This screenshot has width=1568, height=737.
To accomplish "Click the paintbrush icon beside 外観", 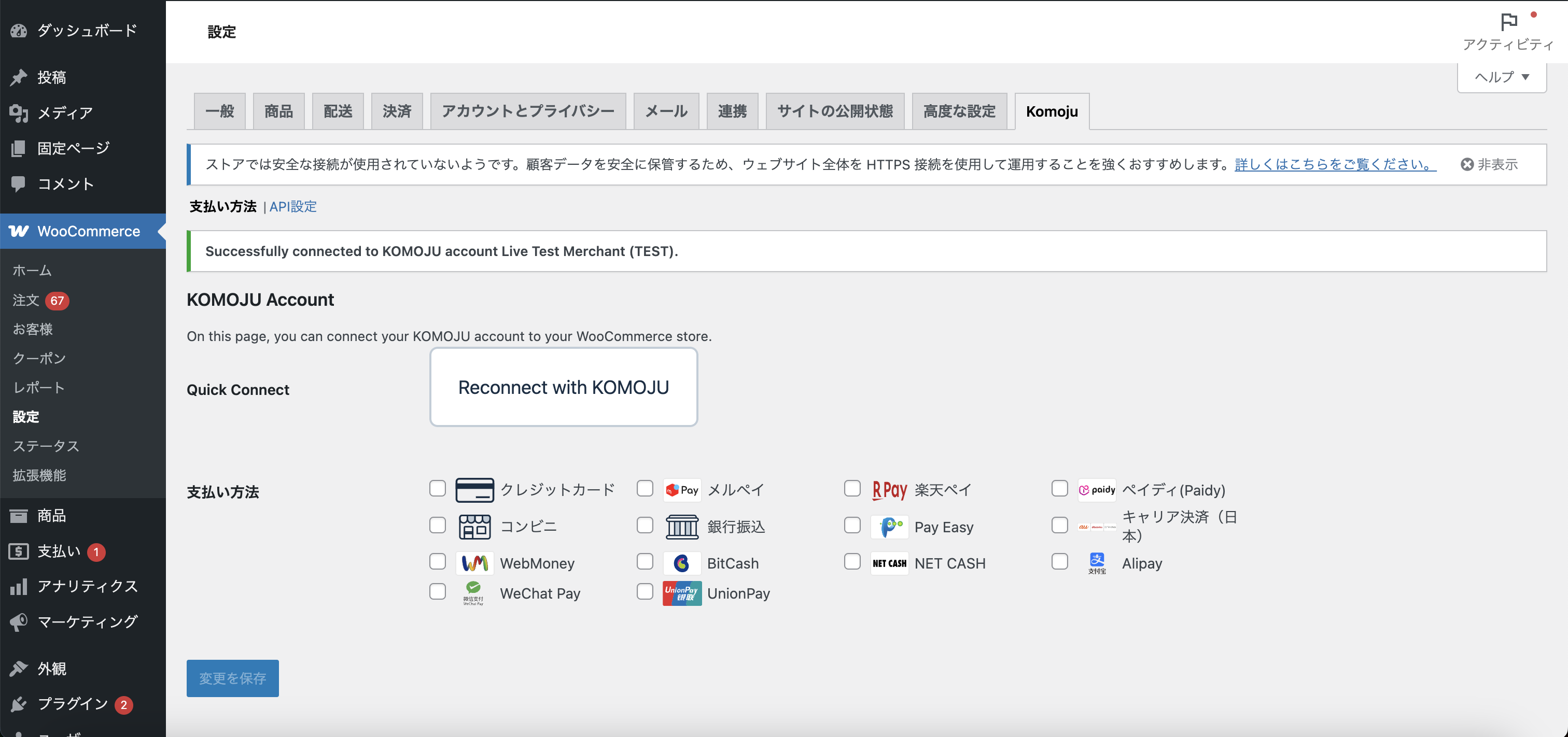I will (19, 669).
